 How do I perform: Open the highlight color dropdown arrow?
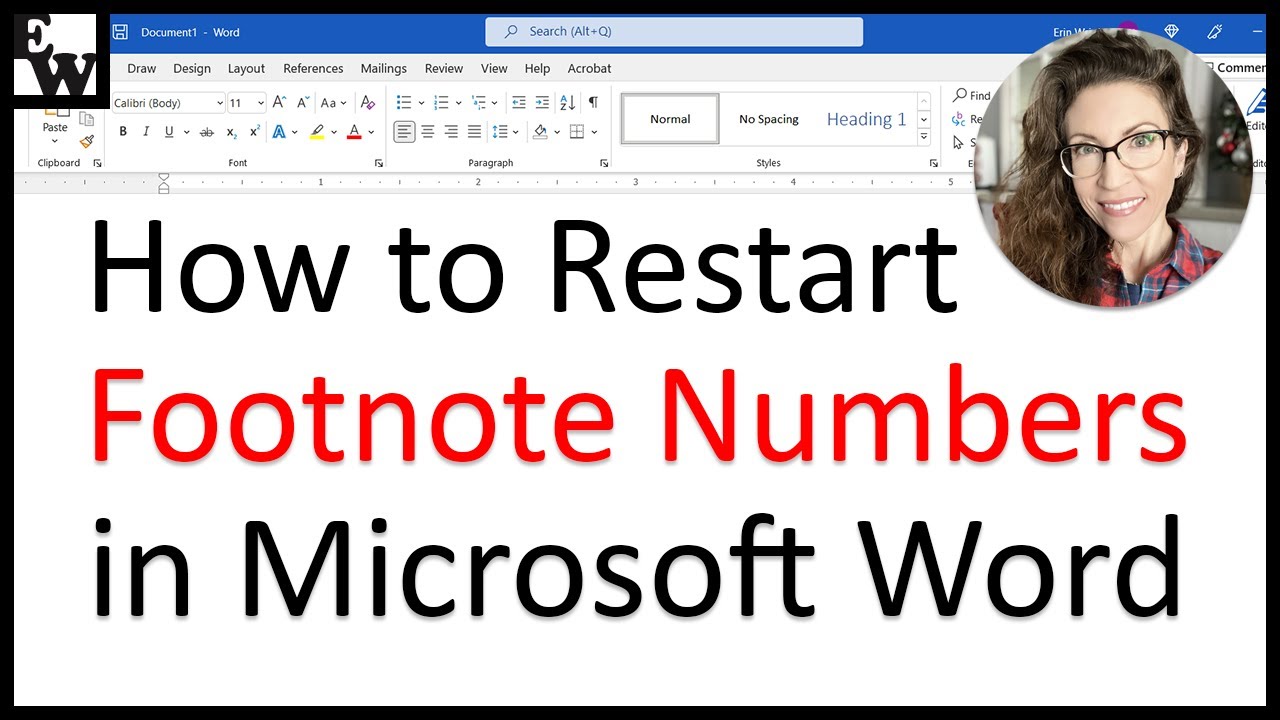coord(332,132)
